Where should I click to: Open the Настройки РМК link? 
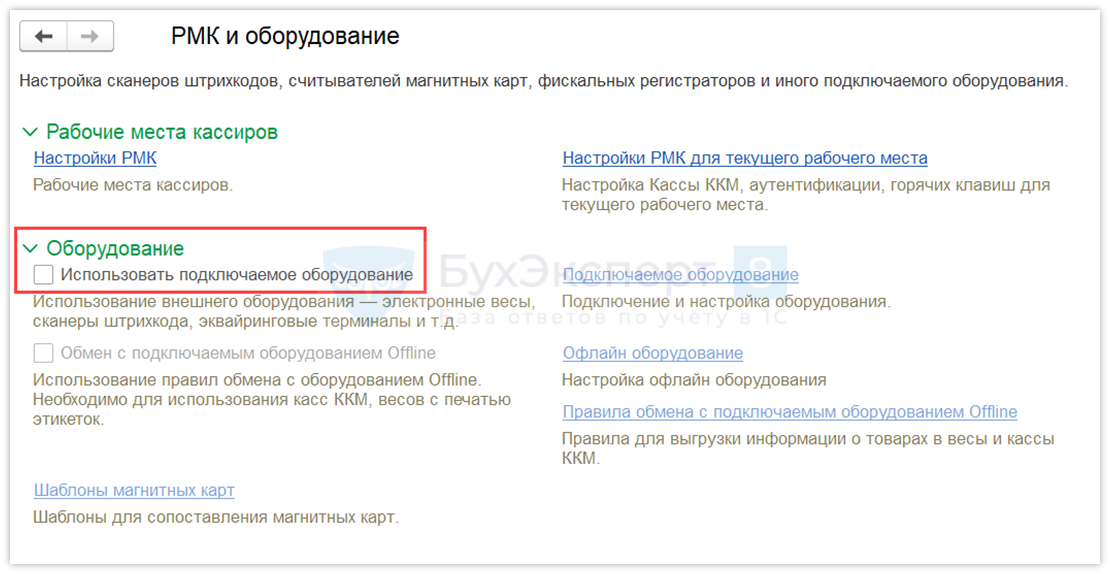tap(95, 157)
